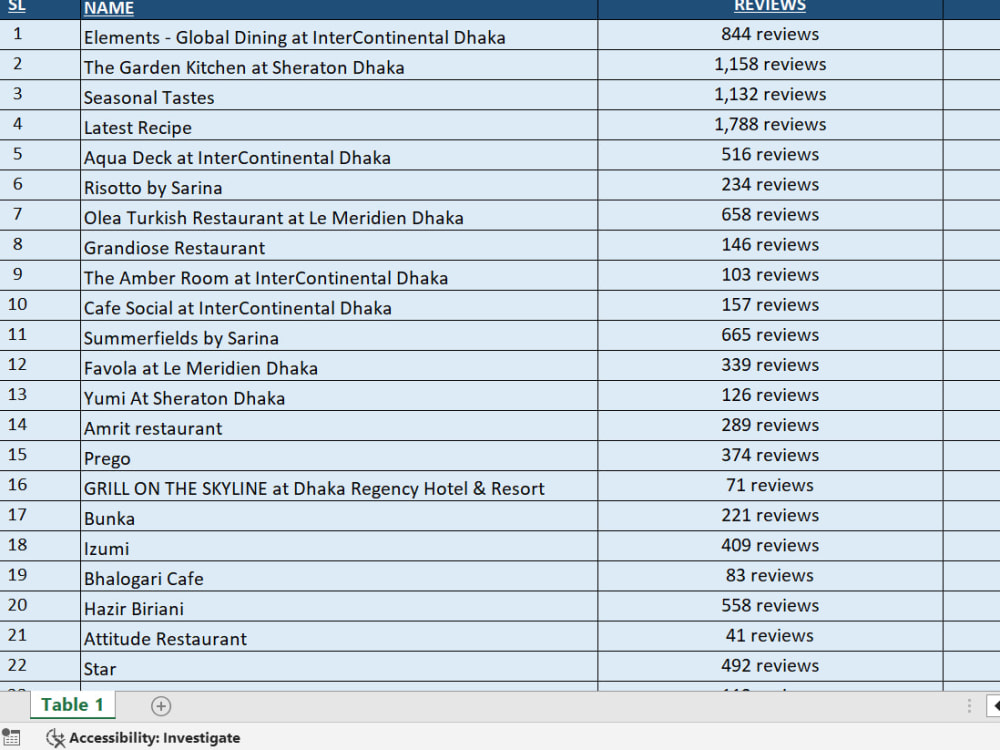Click the 844 reviews cell
Screen dimensions: 1000x750
click(770, 35)
